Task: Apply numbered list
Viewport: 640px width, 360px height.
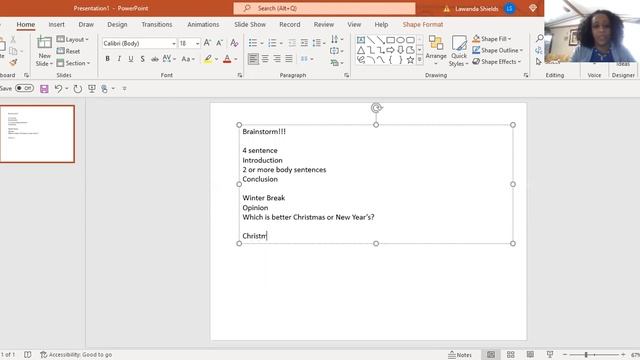Action: 272,43
